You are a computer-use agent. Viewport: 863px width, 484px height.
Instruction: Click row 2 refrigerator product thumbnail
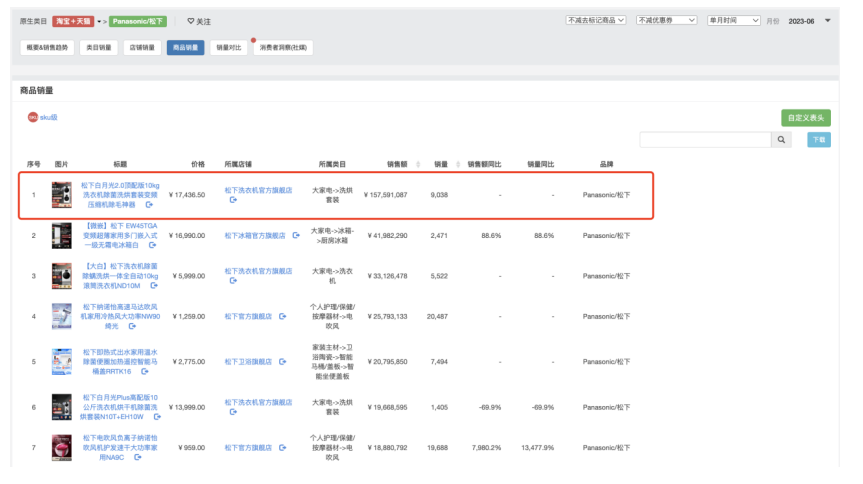62,236
